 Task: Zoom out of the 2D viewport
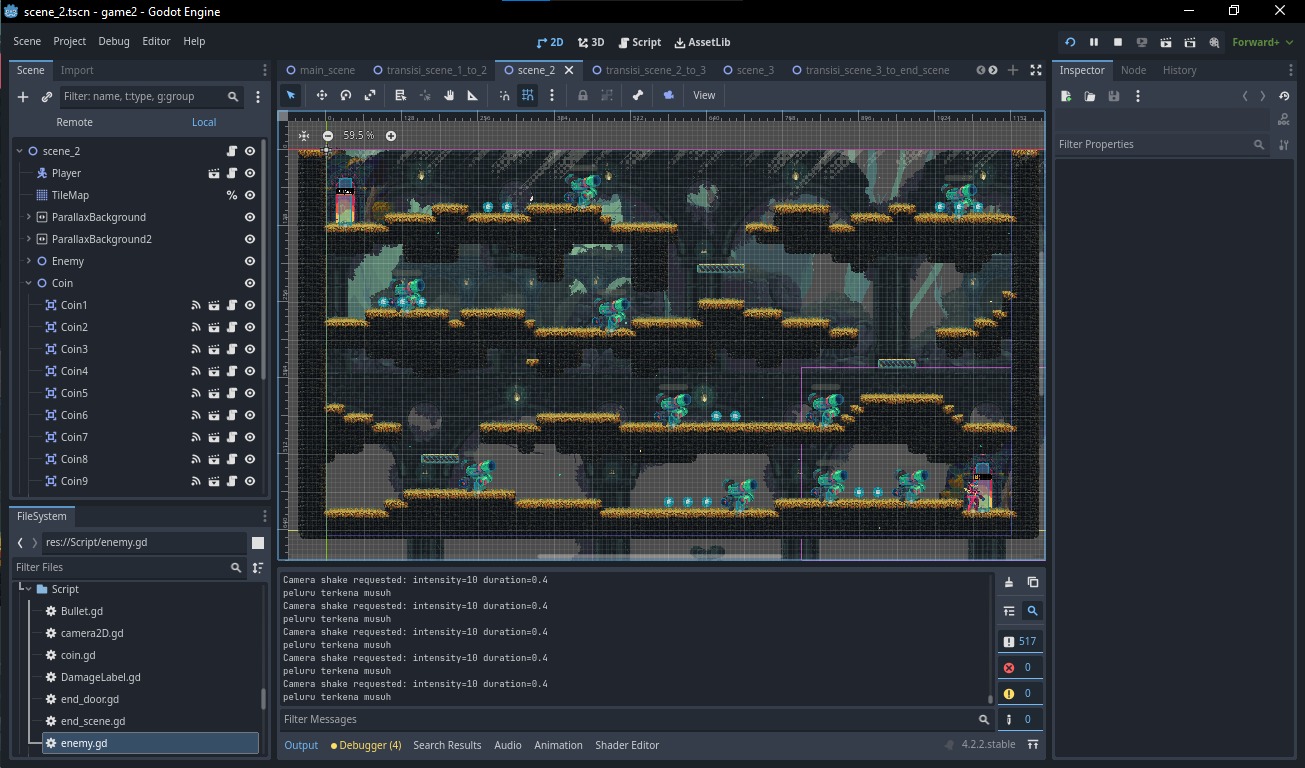pyautogui.click(x=328, y=136)
